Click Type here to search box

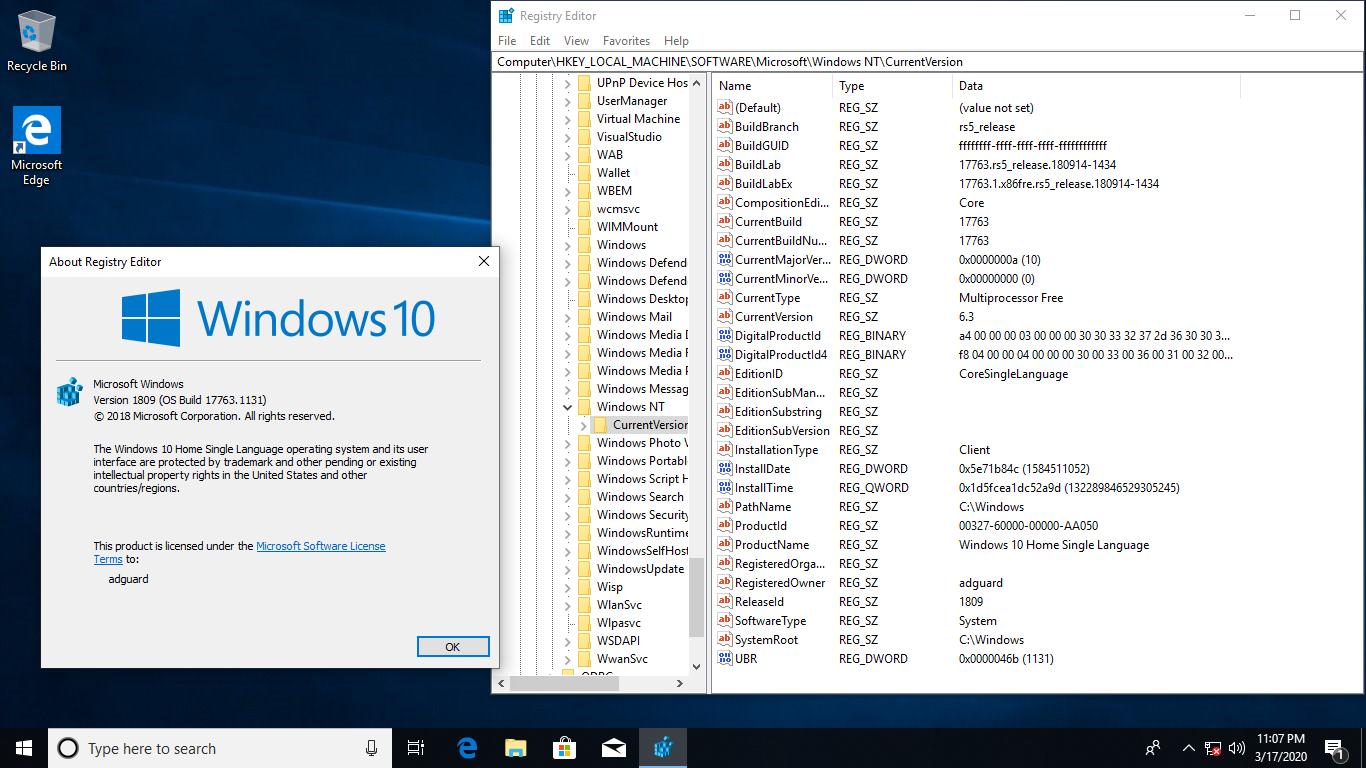[221, 748]
